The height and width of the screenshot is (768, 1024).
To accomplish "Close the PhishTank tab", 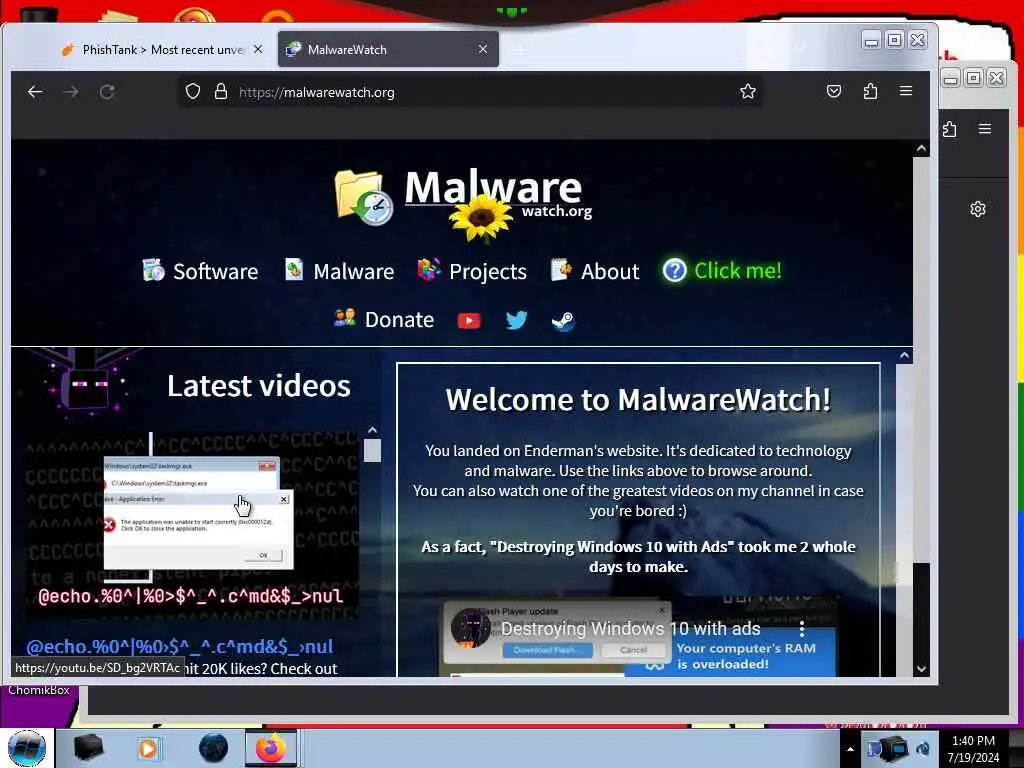I will coord(258,49).
